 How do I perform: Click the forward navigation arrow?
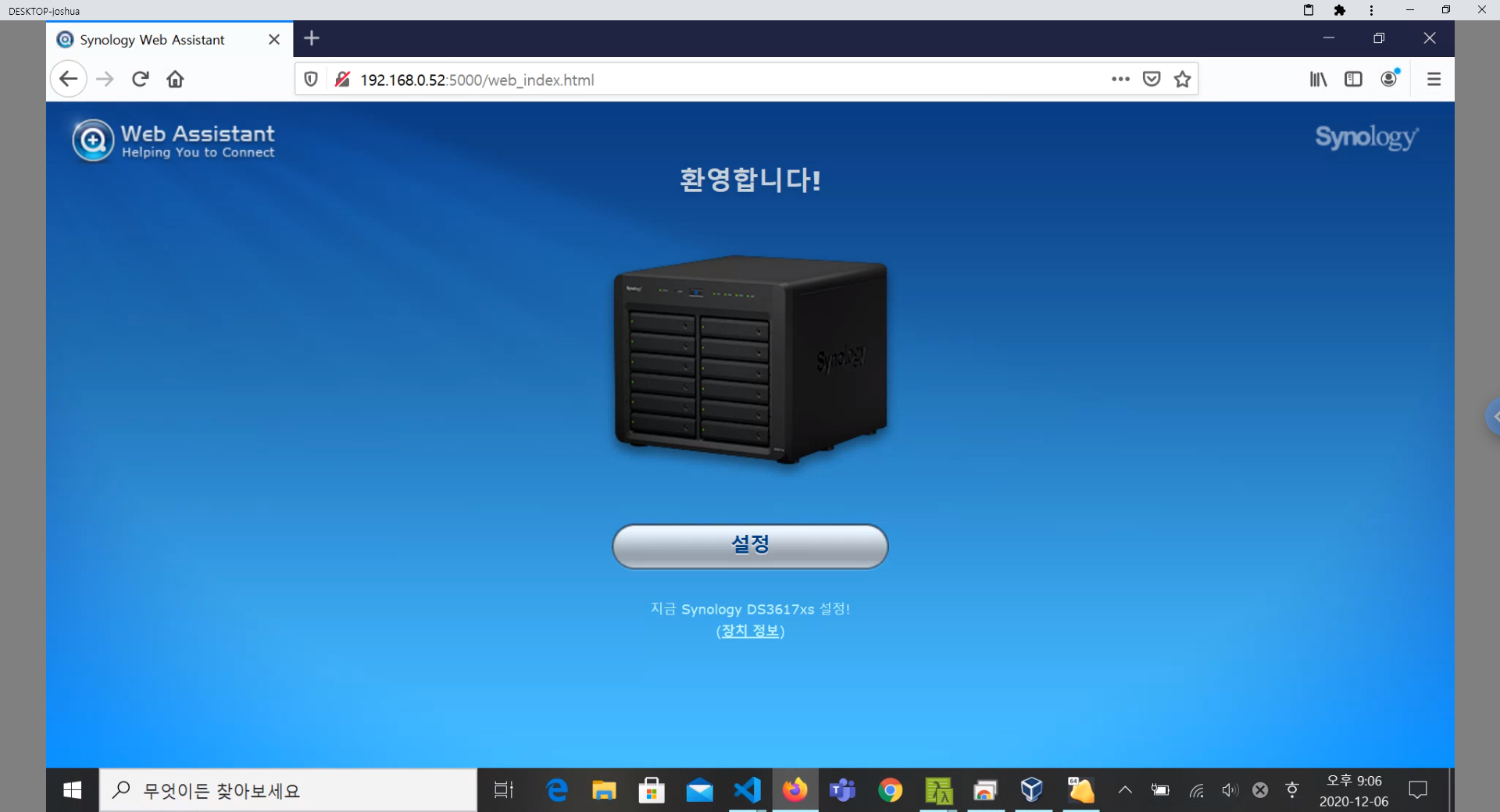[105, 79]
